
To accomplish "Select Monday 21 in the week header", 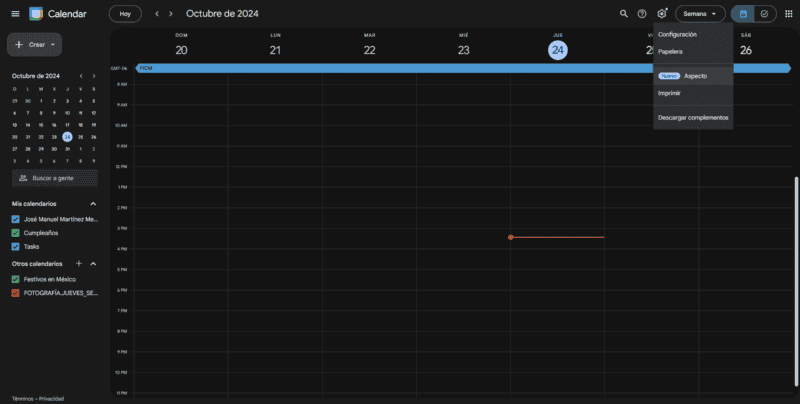I will click(275, 50).
